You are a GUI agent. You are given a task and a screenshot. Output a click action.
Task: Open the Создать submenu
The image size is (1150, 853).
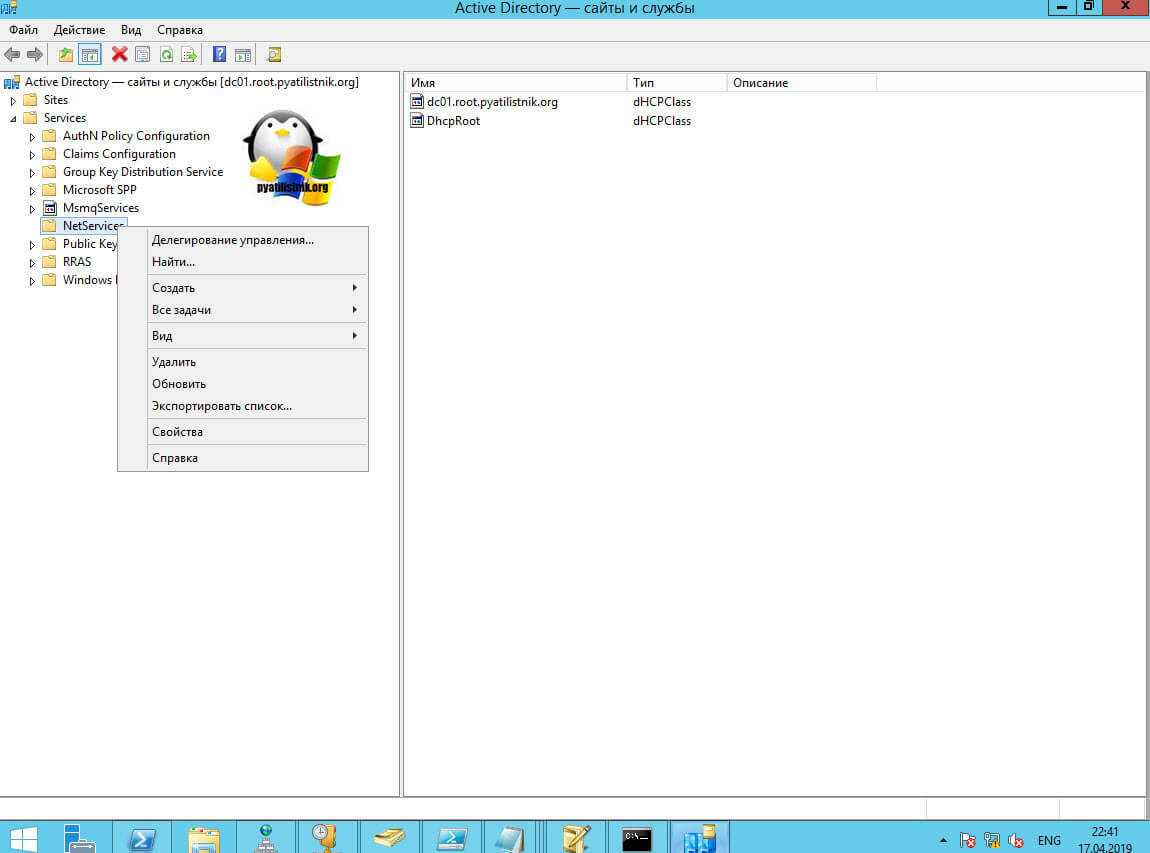(173, 288)
